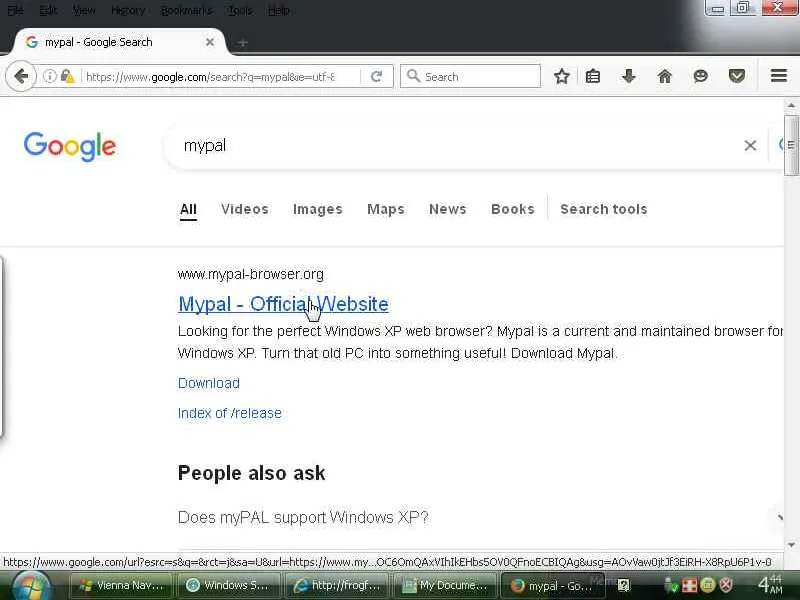Open the View menu

pos(84,10)
